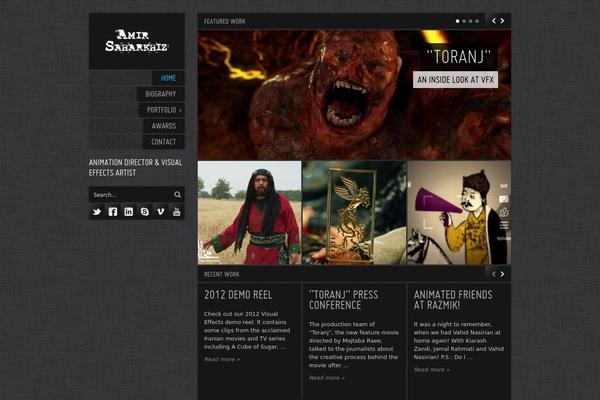Show previous Recent Work items
This screenshot has width=600, height=400.
[494, 274]
